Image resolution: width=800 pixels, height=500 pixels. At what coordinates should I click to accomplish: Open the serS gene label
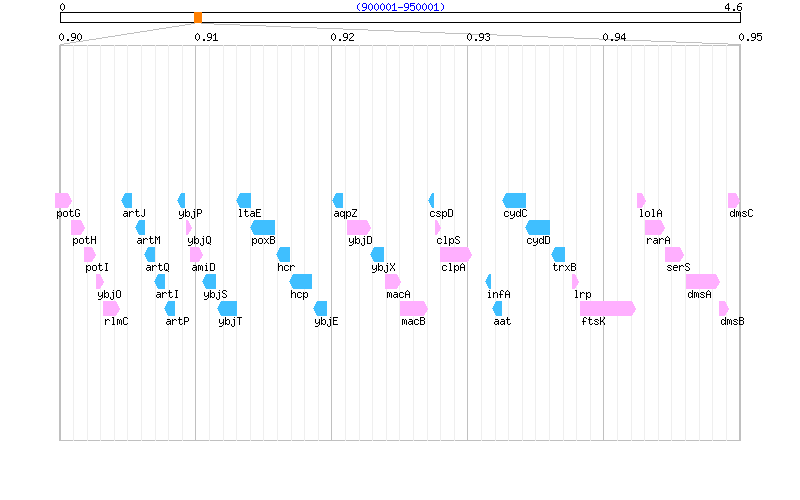click(678, 267)
